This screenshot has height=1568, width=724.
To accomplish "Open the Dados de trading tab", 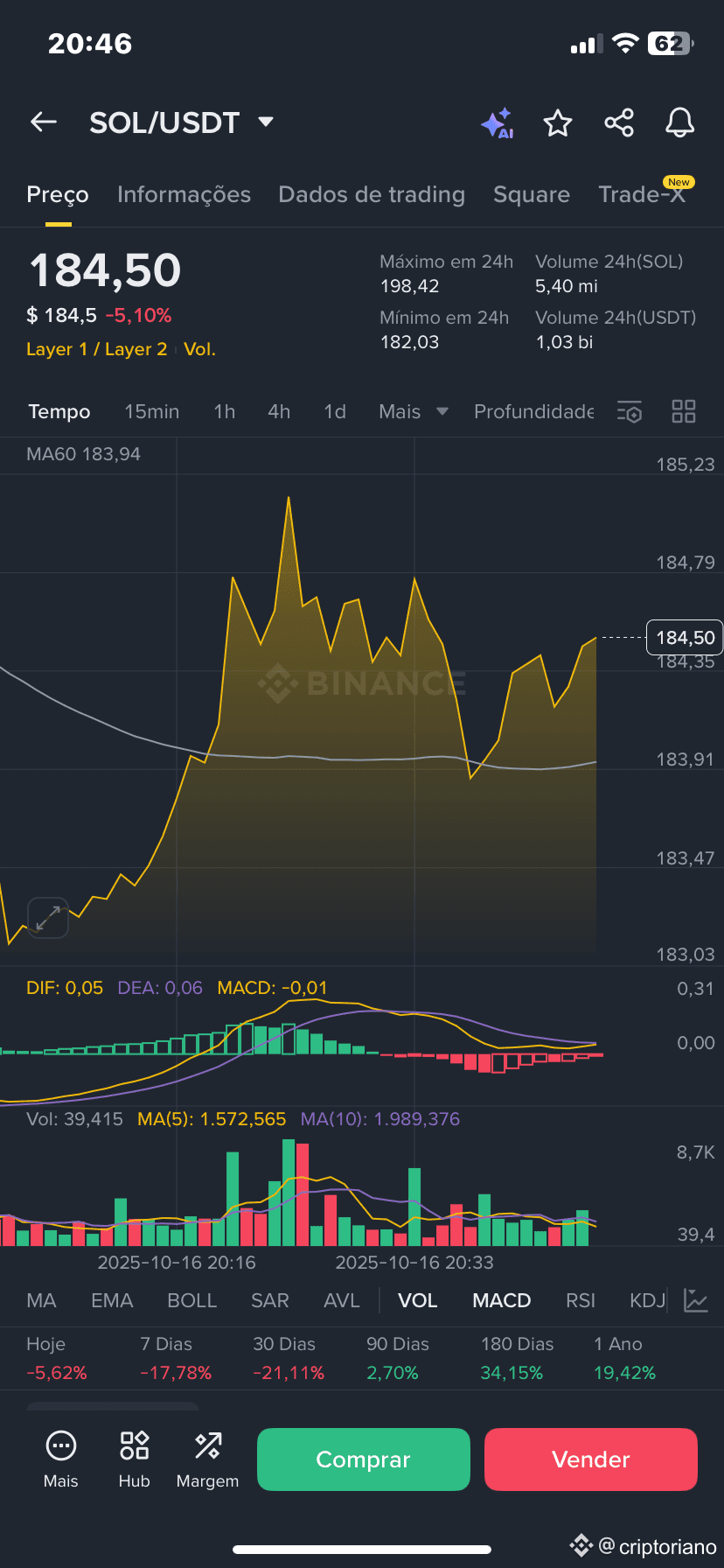I will click(x=372, y=194).
